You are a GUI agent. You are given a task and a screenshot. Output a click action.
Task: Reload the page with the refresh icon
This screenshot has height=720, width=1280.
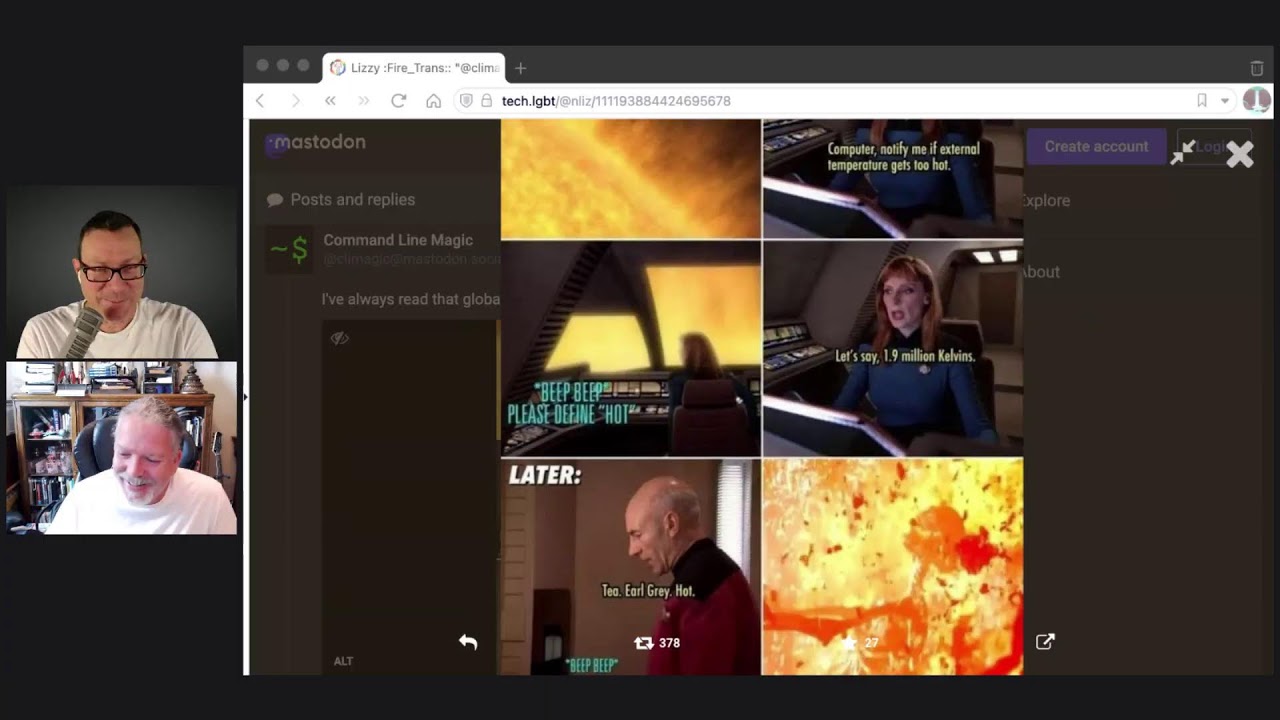tap(398, 101)
